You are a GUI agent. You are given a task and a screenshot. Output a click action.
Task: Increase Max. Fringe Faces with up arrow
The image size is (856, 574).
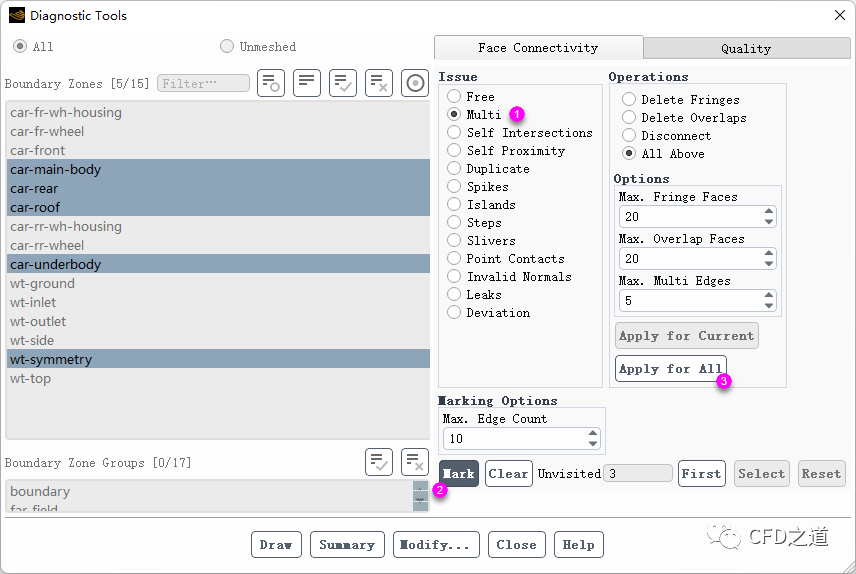(769, 211)
